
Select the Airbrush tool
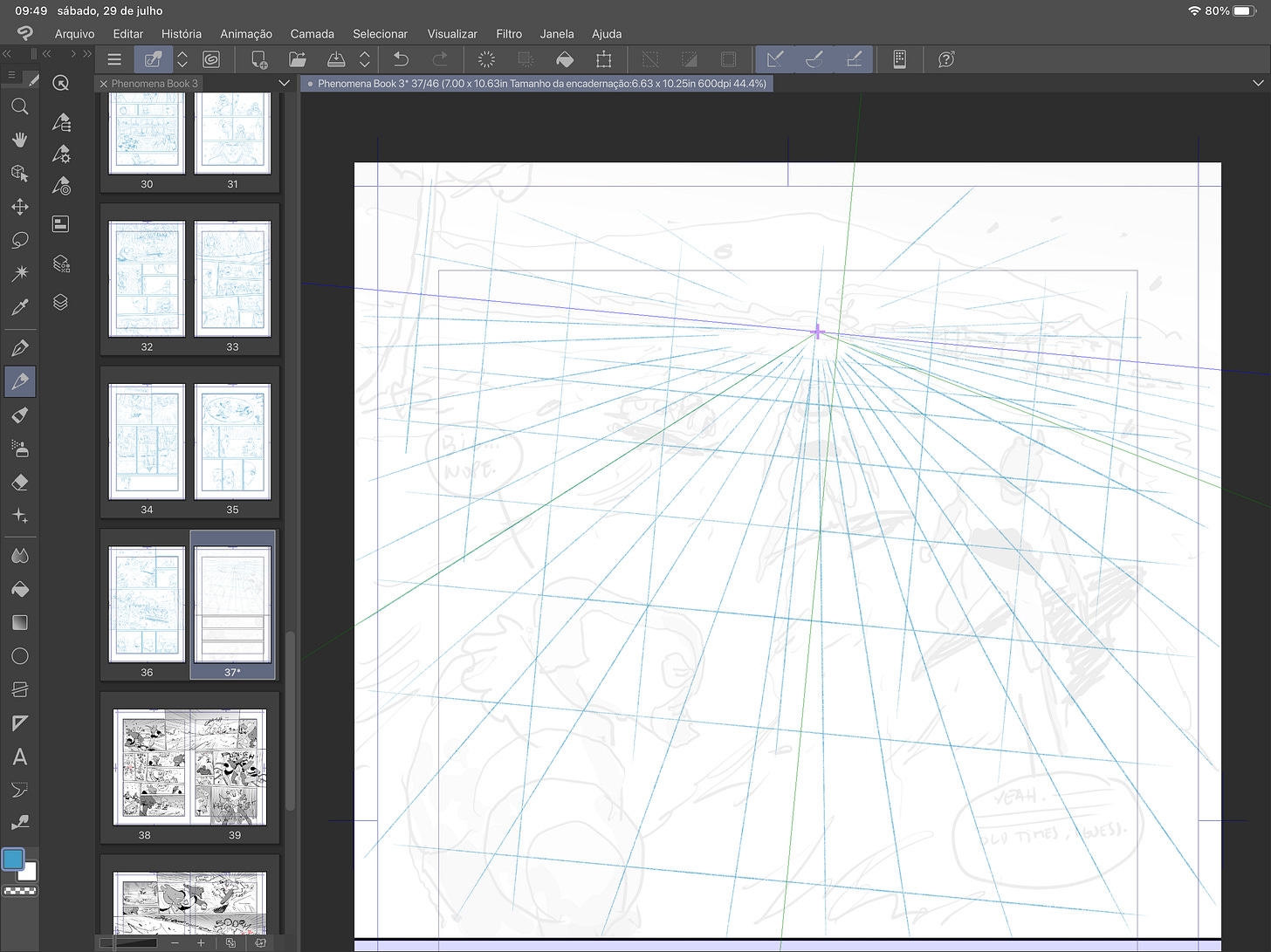[19, 449]
